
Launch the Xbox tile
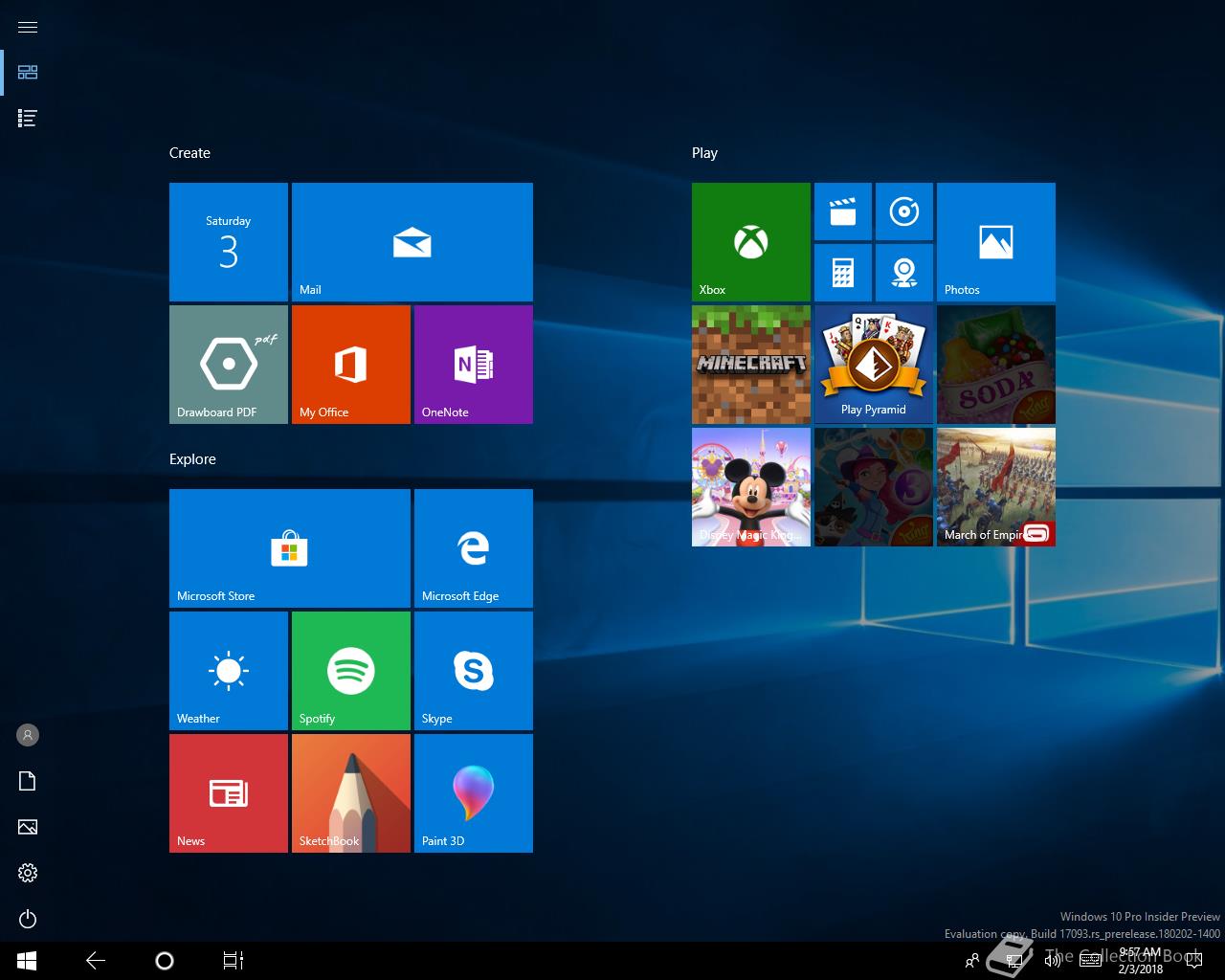click(x=751, y=242)
